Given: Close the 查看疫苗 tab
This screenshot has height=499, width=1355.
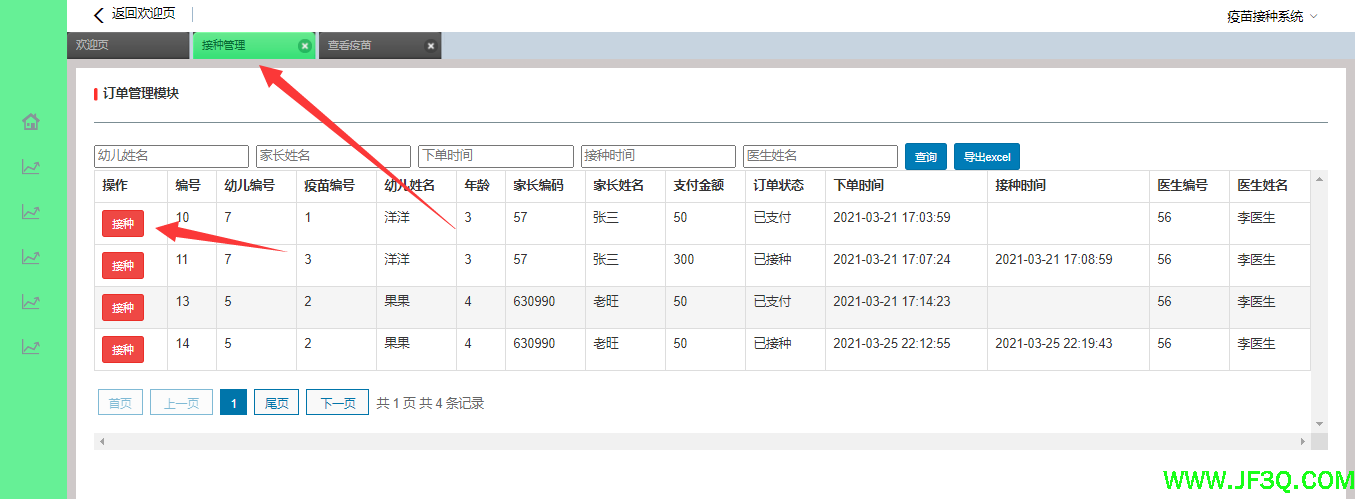Looking at the screenshot, I should point(431,46).
